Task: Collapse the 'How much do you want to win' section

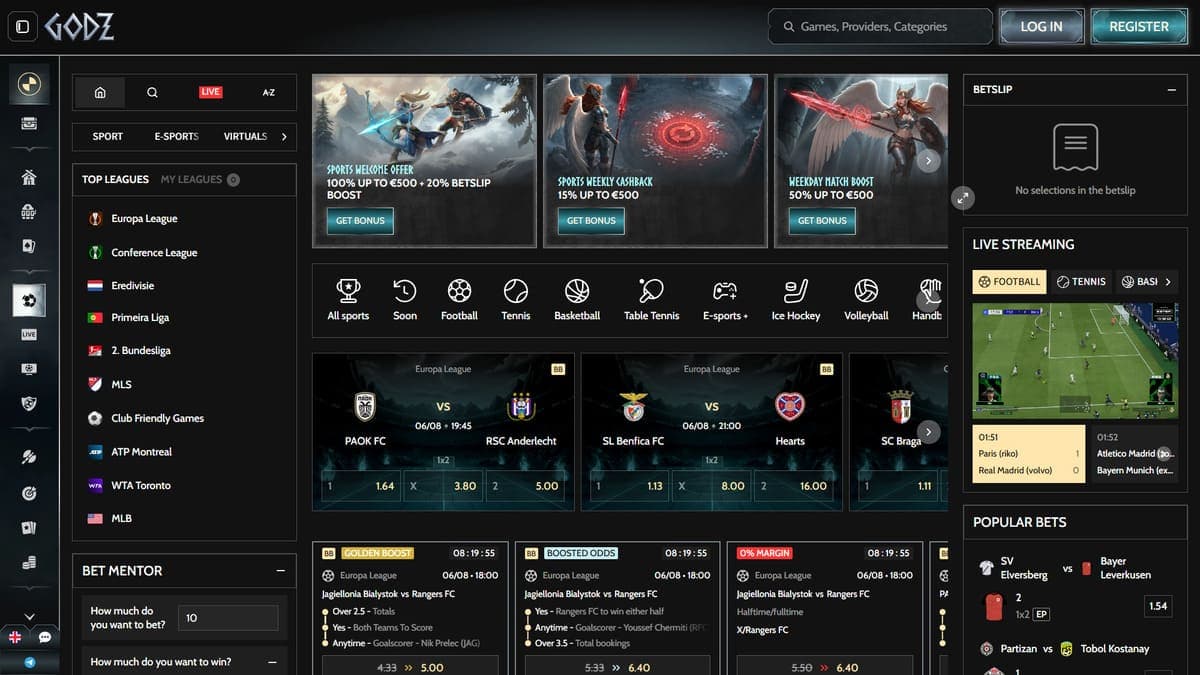Action: pos(272,662)
